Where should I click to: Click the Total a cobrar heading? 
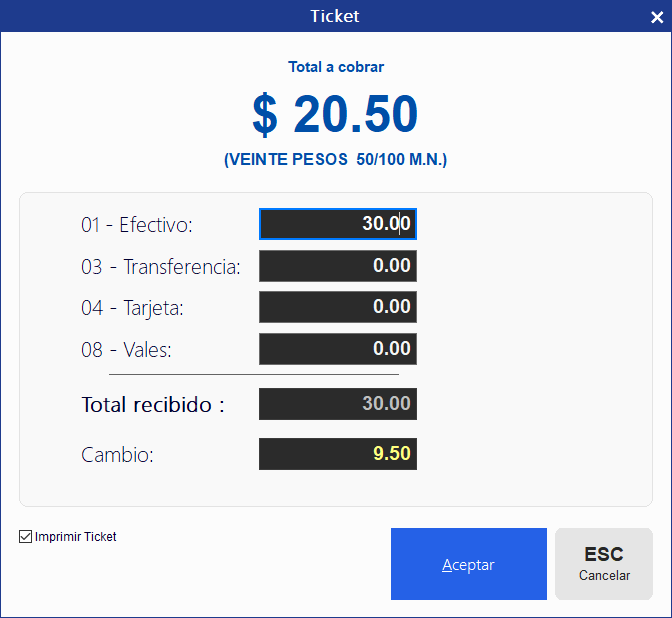[336, 67]
